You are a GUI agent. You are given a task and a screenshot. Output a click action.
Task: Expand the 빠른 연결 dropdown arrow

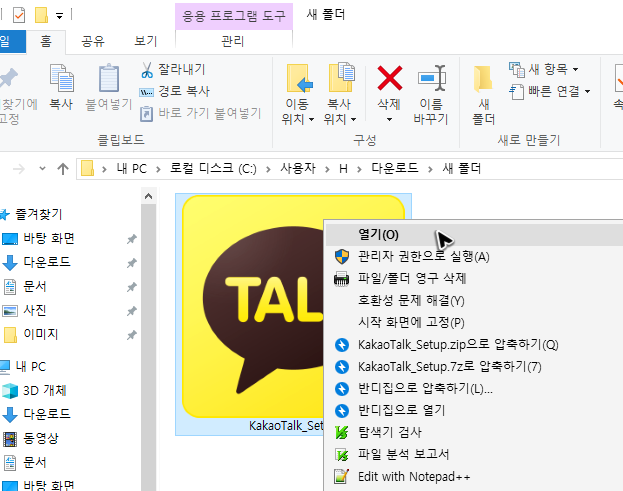[587, 92]
